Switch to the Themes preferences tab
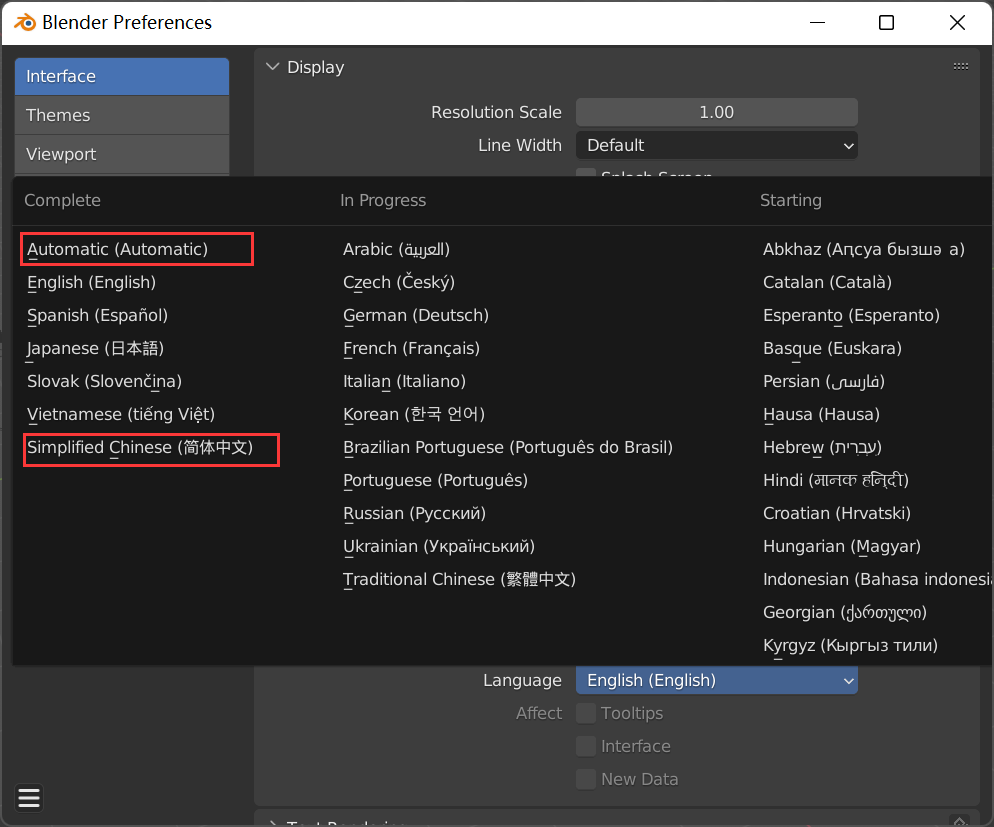This screenshot has height=827, width=994. (121, 115)
